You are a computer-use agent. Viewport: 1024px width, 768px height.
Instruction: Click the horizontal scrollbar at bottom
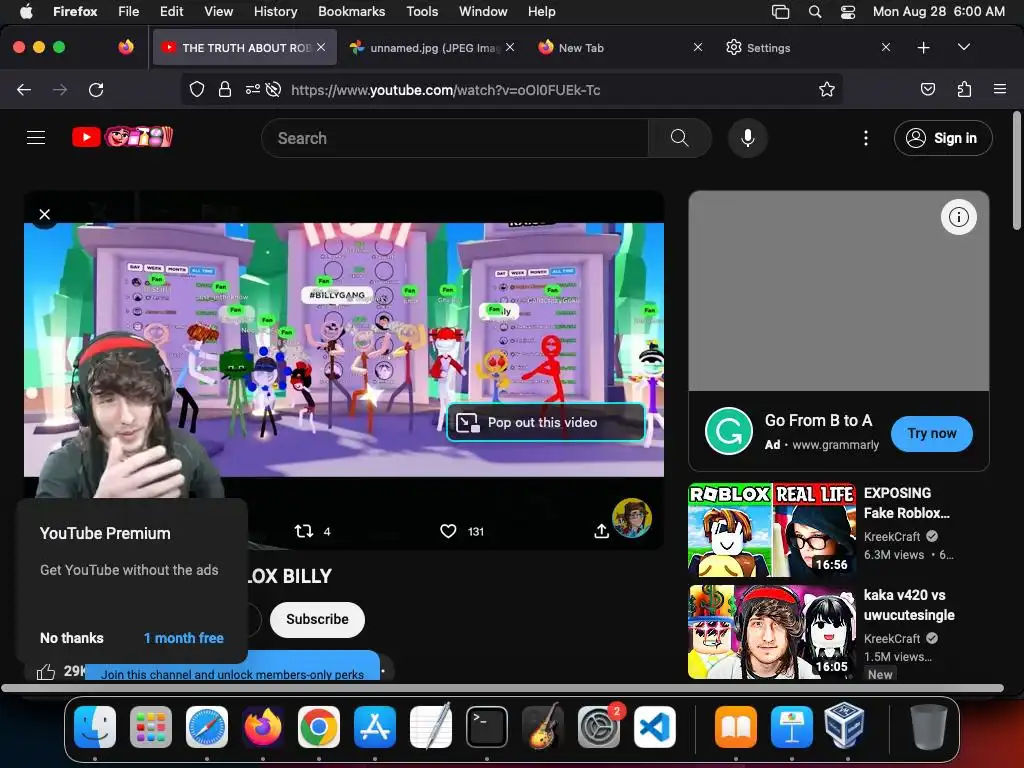pyautogui.click(x=502, y=688)
